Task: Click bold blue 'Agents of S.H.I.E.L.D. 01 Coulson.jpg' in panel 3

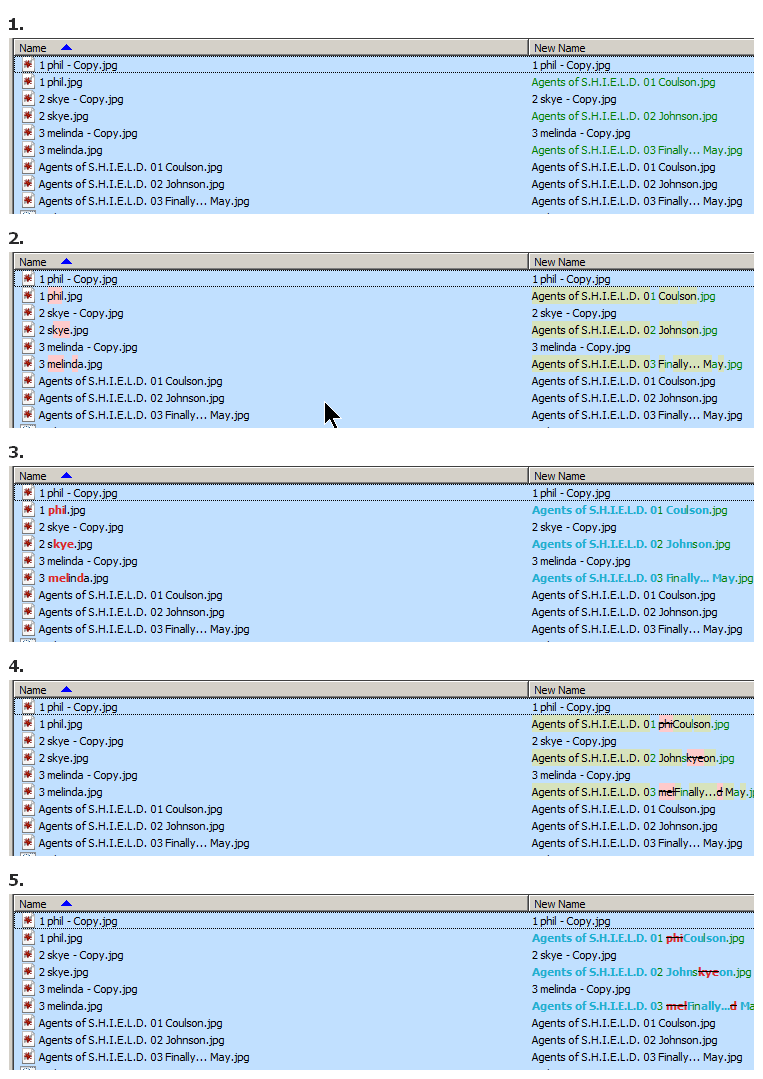Action: 630,510
